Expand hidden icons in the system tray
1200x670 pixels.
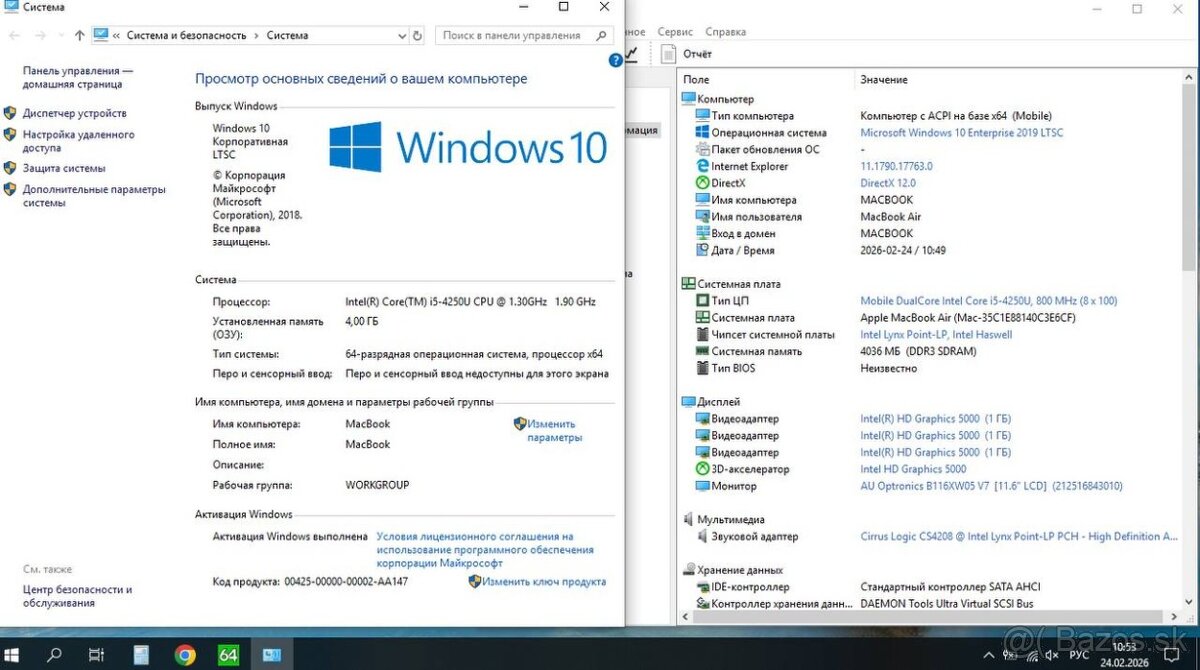coord(987,655)
